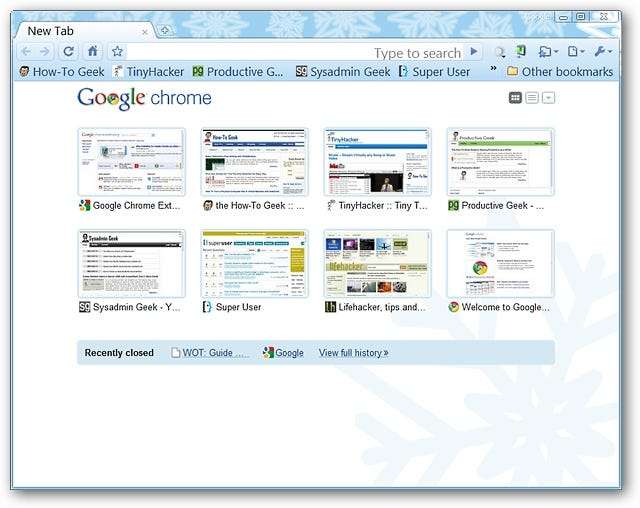
Task: Click the 'Google Chrome Ext...' title text
Action: coord(136,206)
